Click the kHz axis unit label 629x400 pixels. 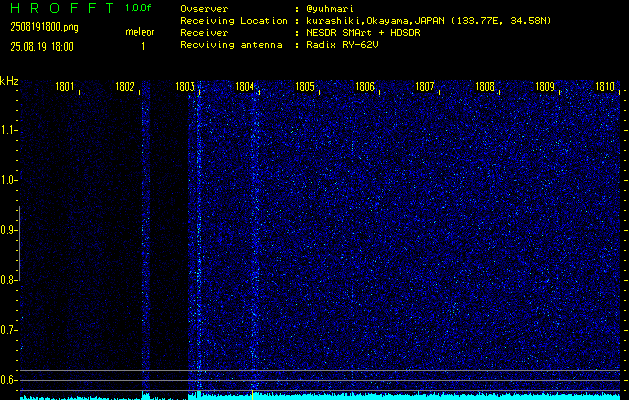(x=9, y=81)
